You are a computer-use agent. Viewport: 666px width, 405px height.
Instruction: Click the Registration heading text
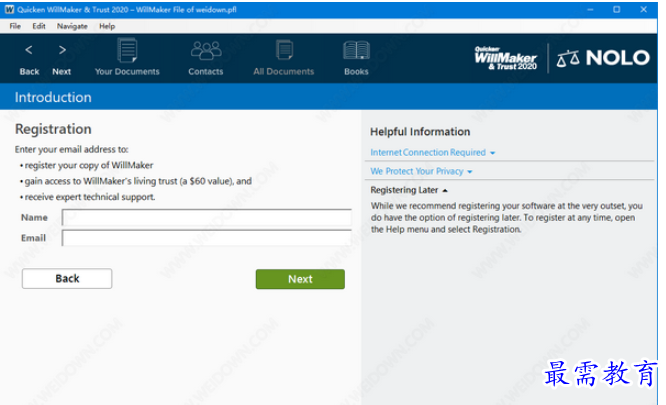(53, 129)
